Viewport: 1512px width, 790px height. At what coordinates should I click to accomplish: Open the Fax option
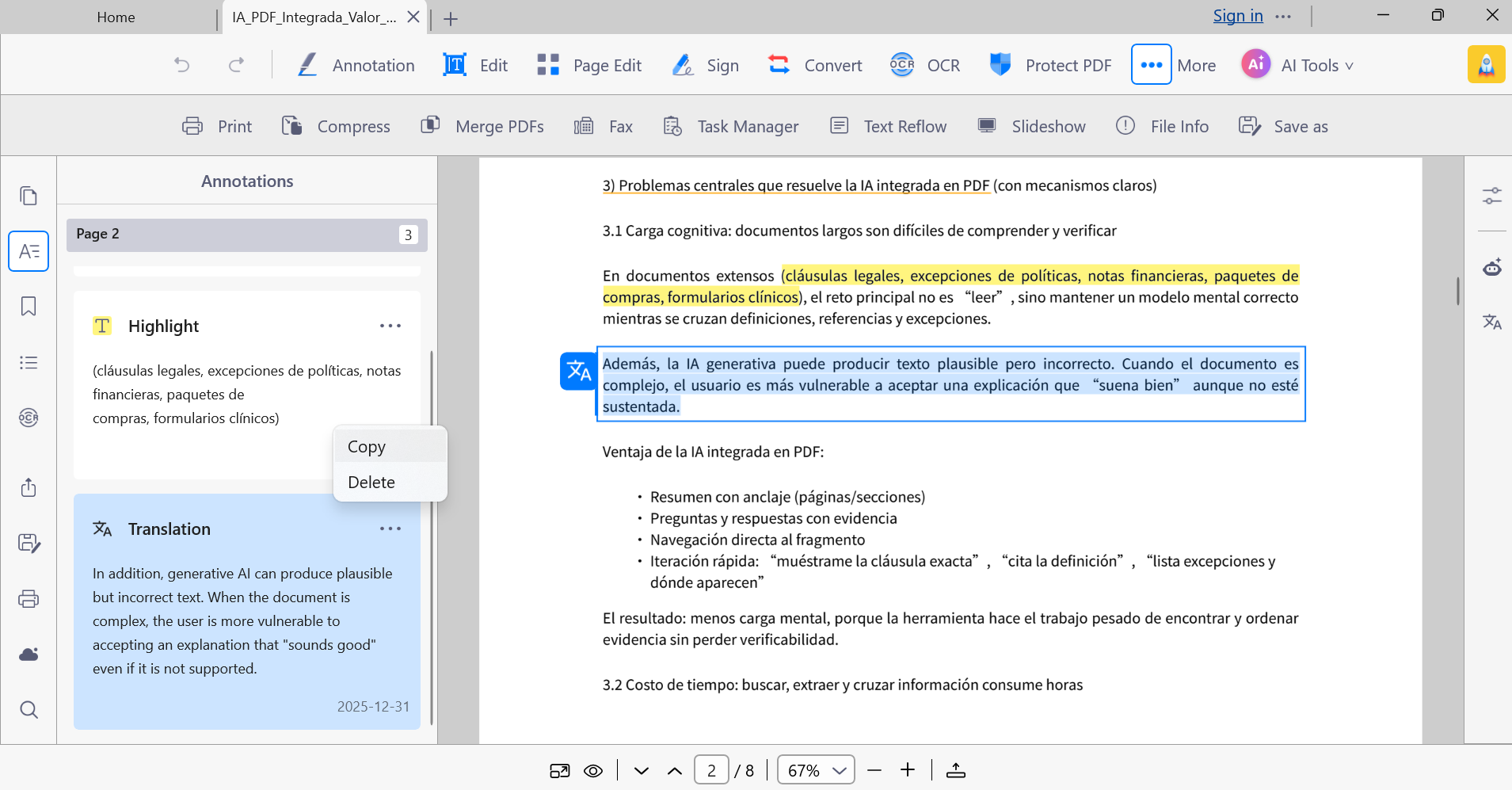pos(604,127)
